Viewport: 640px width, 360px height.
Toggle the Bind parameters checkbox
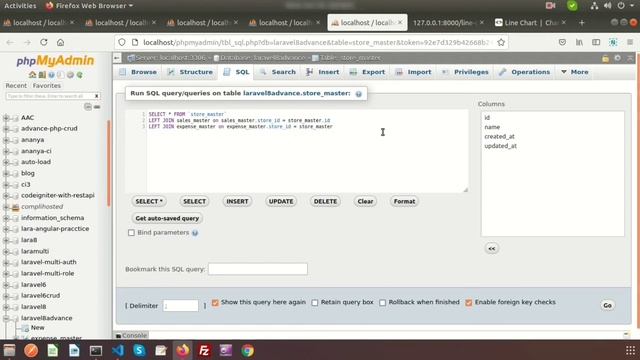click(131, 233)
